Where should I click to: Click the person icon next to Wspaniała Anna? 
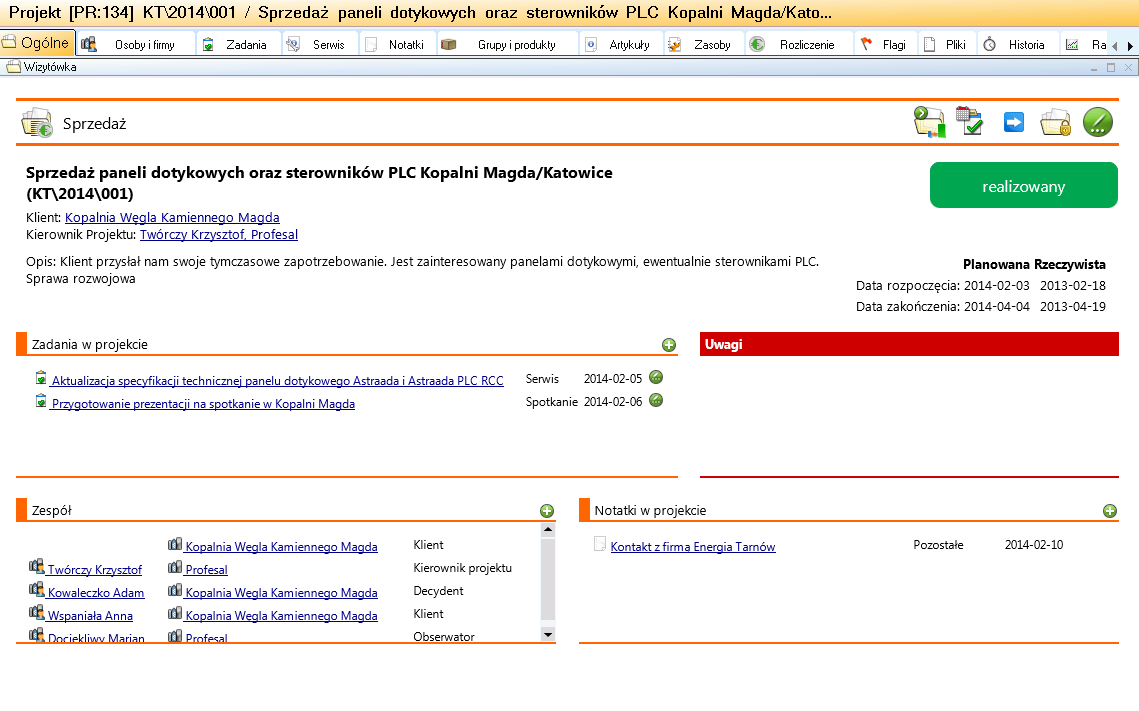pos(36,613)
